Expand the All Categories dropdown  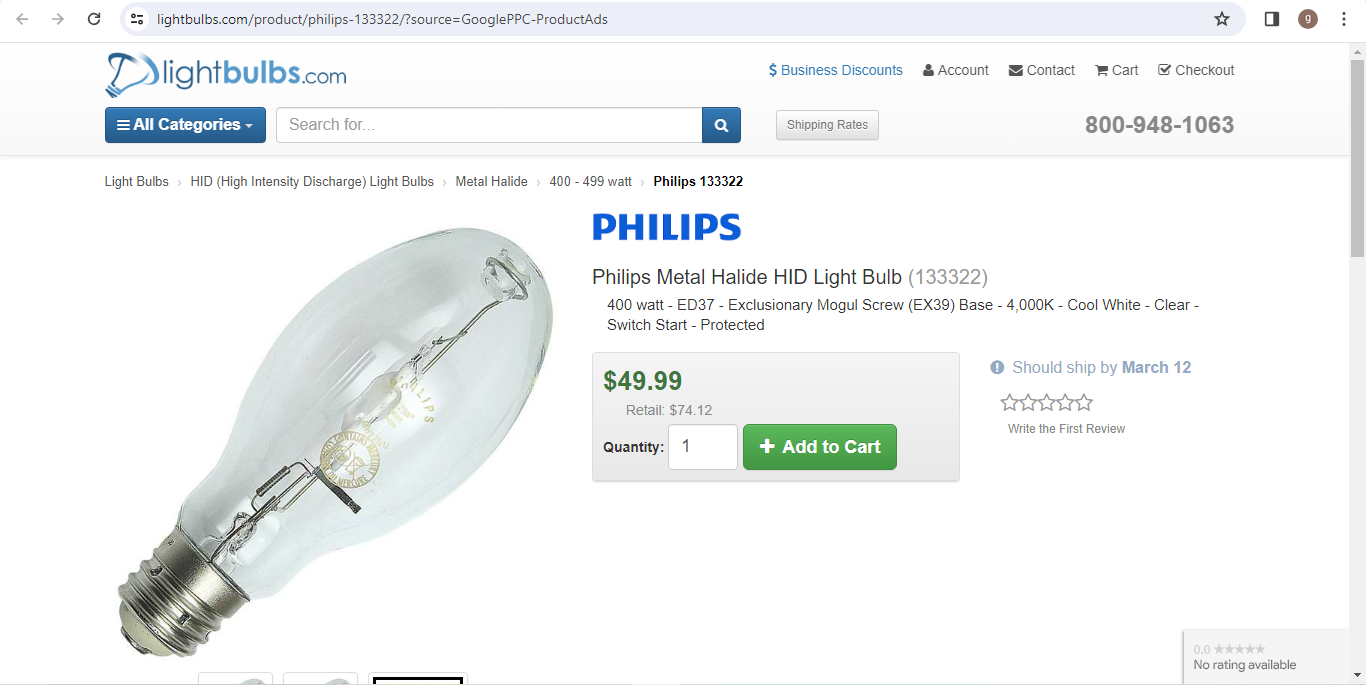tap(185, 125)
